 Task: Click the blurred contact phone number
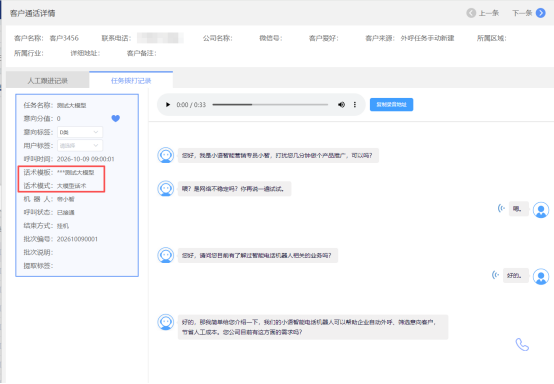160,38
